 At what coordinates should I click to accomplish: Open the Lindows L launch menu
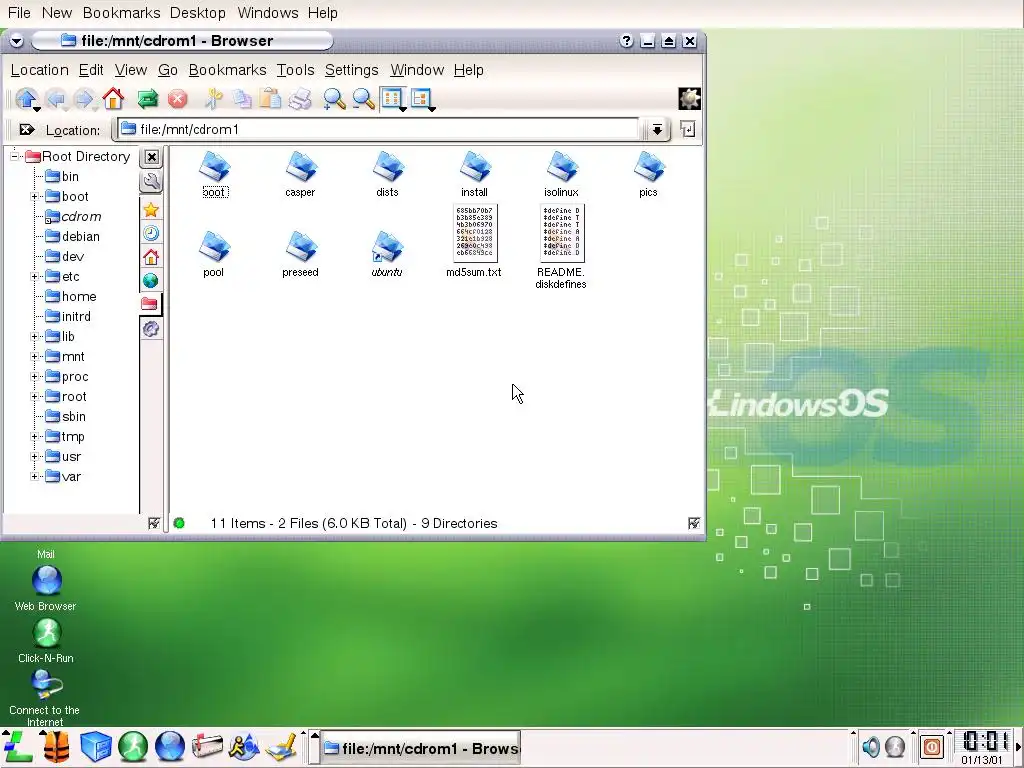tap(18, 746)
